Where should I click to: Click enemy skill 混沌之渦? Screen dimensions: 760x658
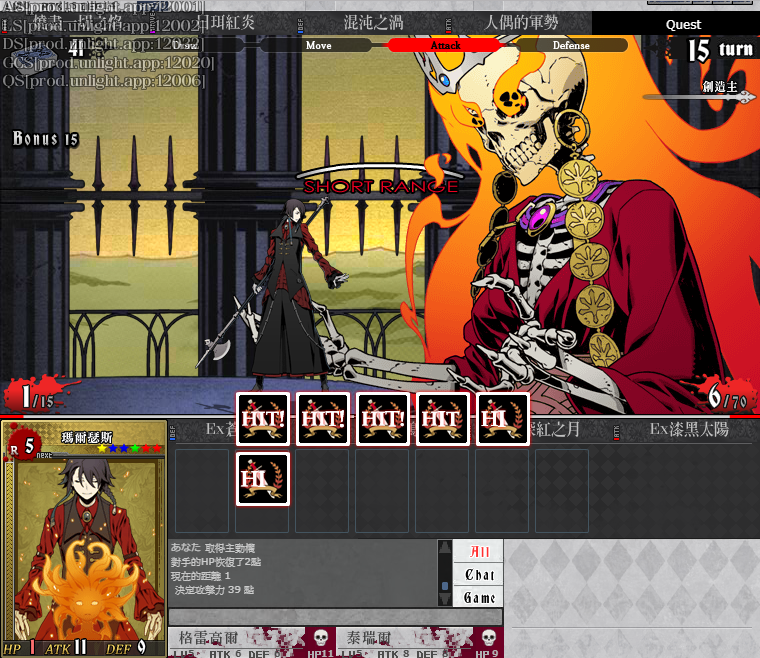pos(373,22)
